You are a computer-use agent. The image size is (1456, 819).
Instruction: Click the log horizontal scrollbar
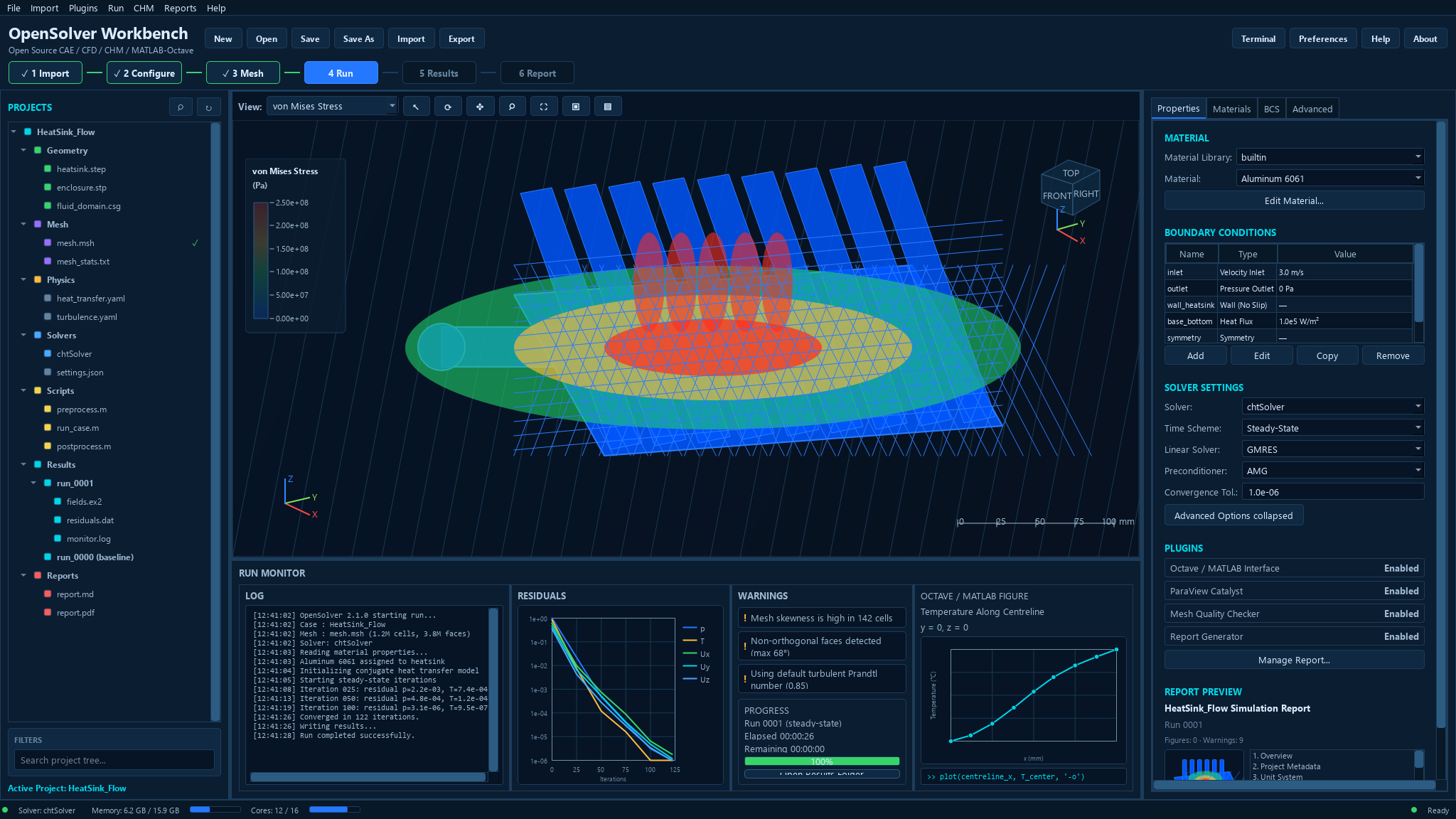click(368, 777)
